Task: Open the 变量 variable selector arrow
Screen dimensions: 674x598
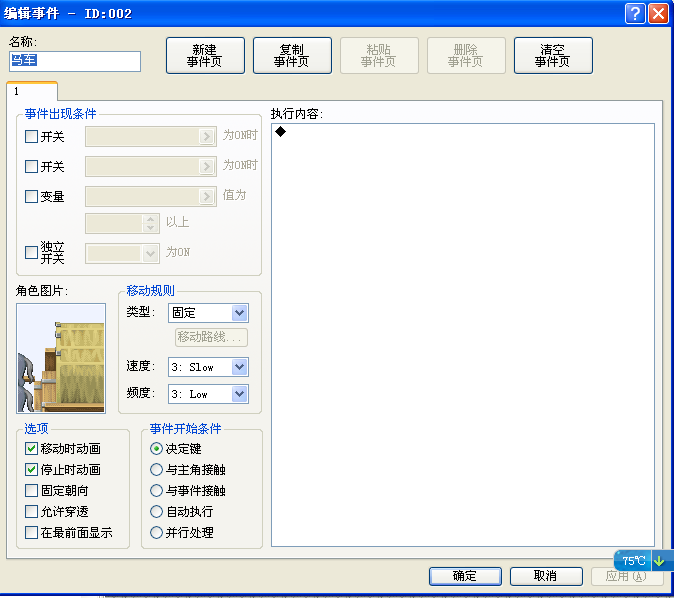Action: pos(207,196)
